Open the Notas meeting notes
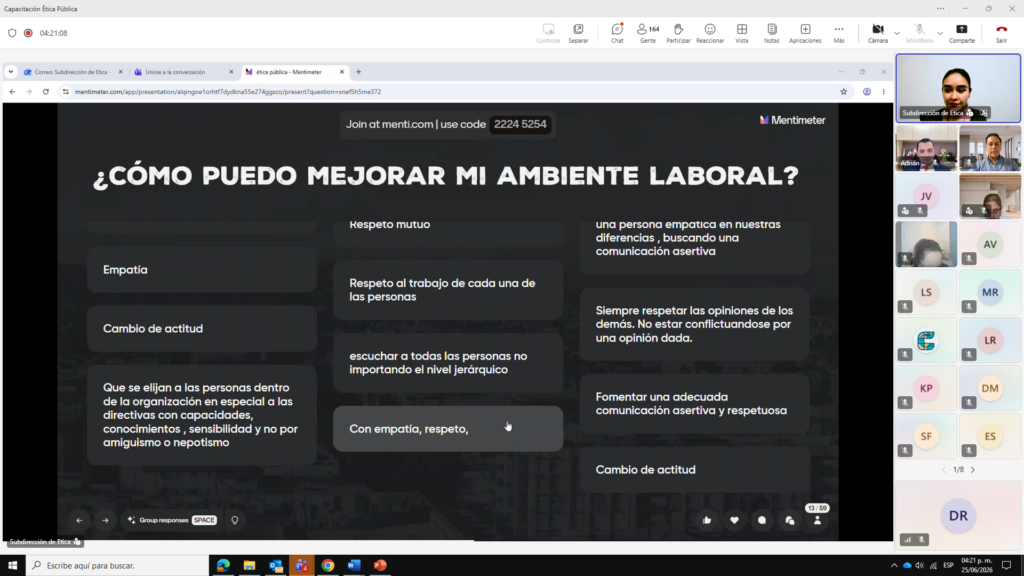The image size is (1024, 576). pyautogui.click(x=771, y=33)
